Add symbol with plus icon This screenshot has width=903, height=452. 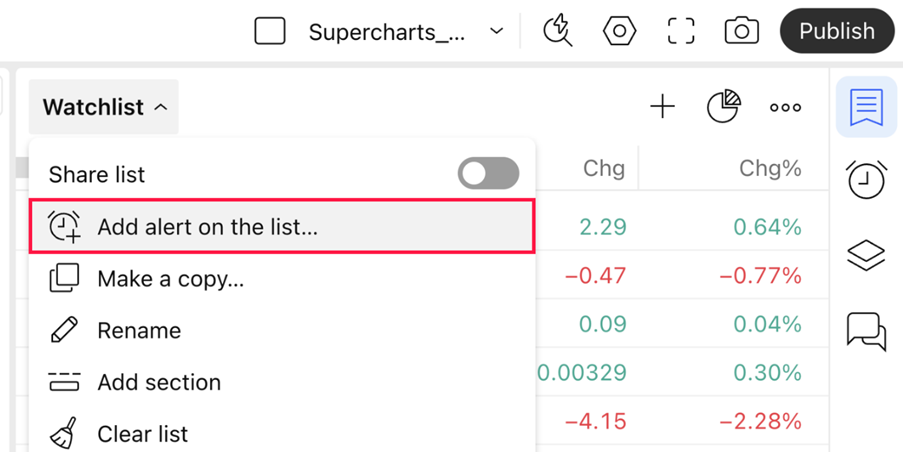(x=662, y=107)
